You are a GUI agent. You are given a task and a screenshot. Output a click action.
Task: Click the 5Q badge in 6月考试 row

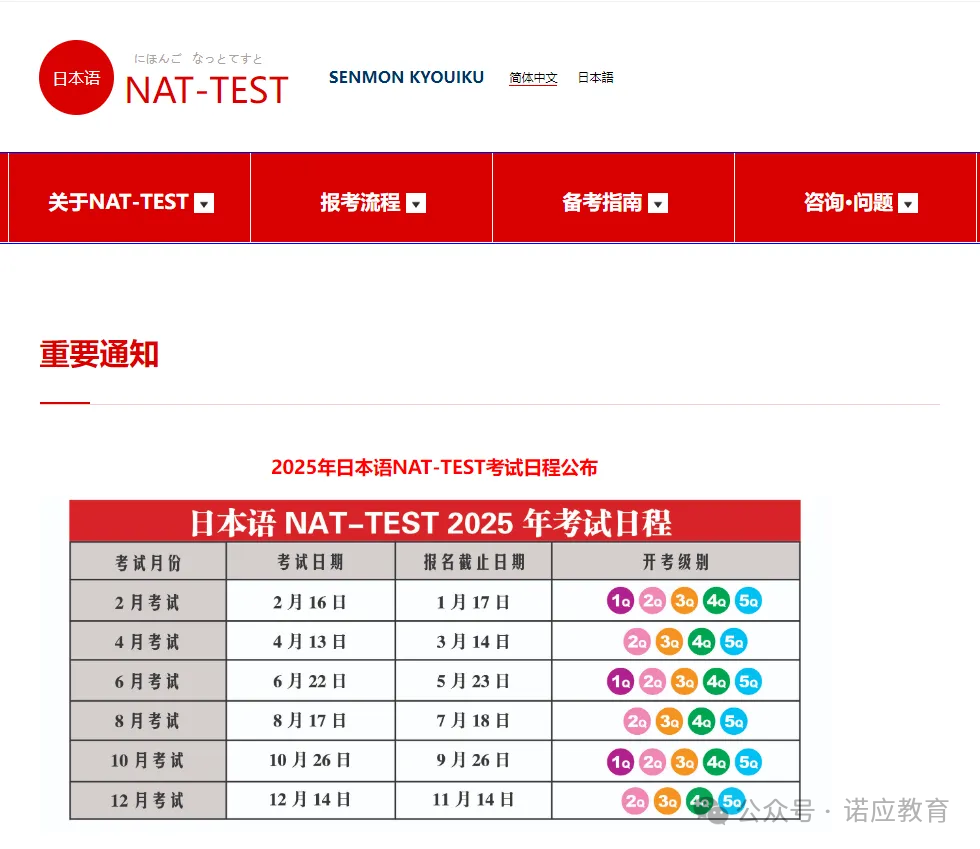click(x=748, y=681)
